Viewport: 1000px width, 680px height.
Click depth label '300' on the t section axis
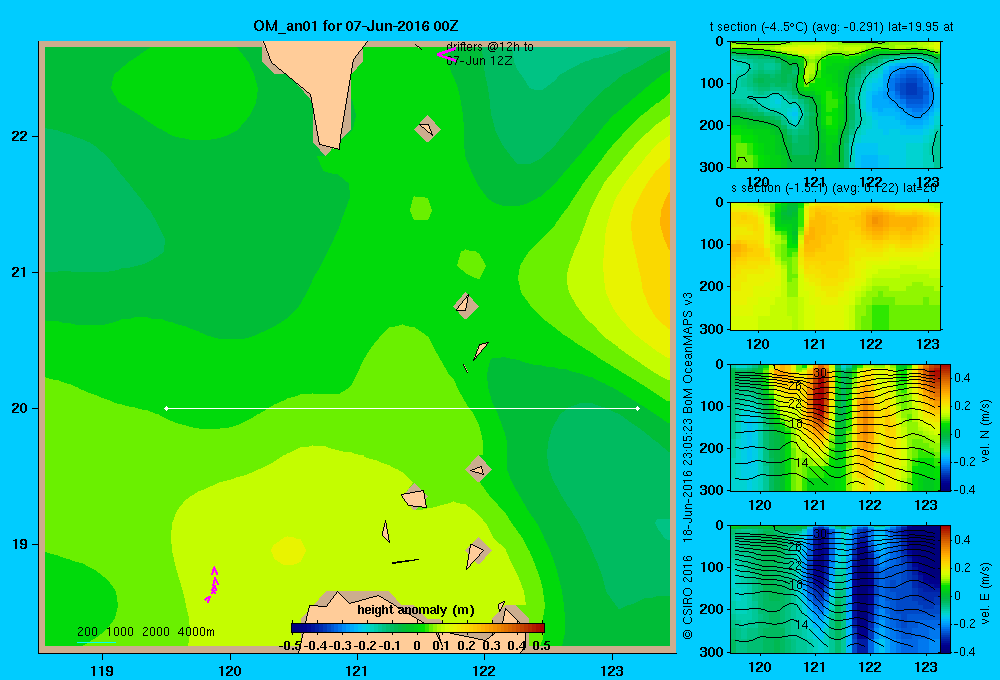click(713, 167)
